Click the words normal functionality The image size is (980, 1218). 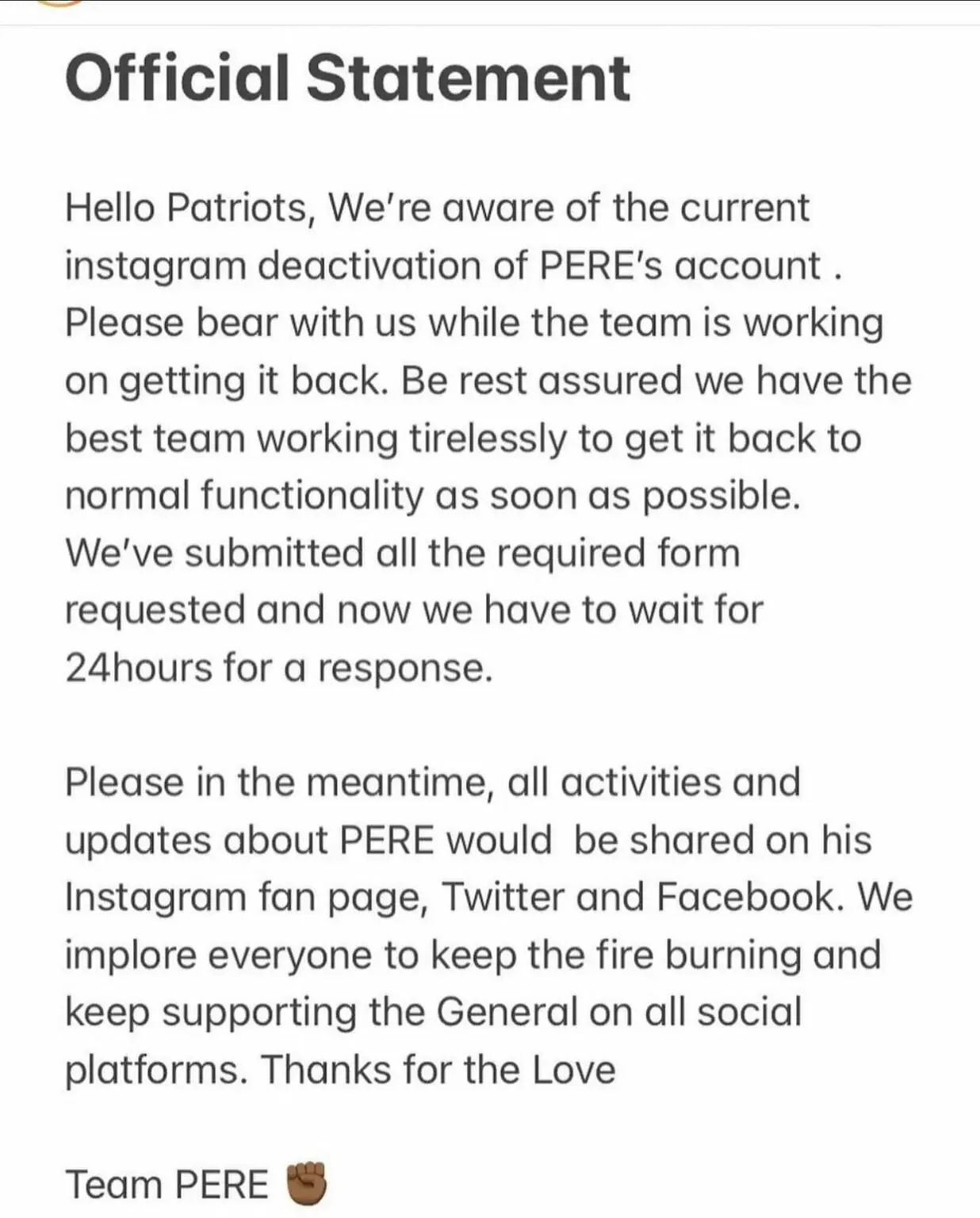point(244,496)
